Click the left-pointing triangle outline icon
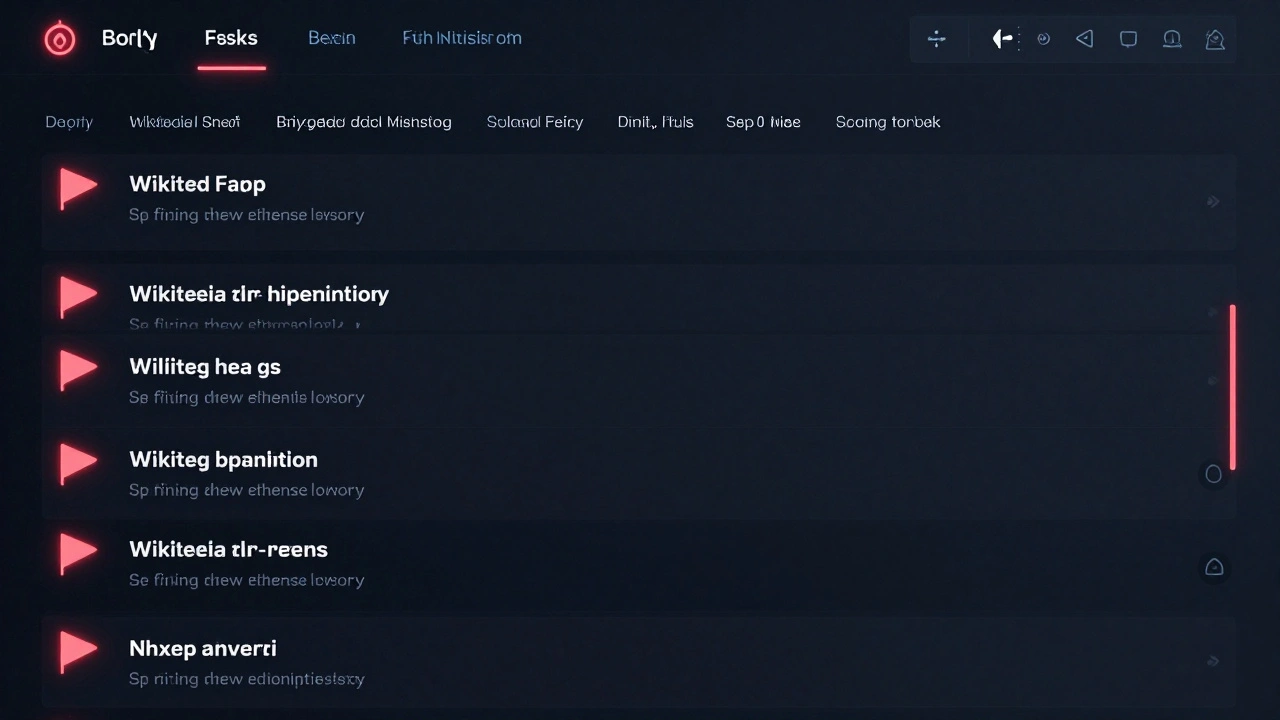The image size is (1280, 720). coord(1085,39)
